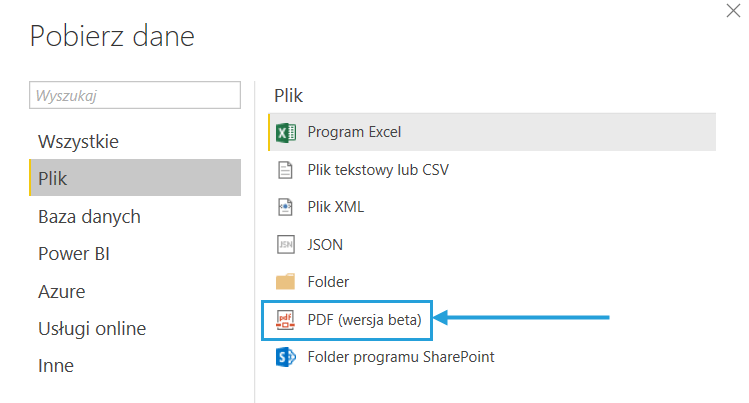Open the Azure category
The width and height of the screenshot is (749, 403).
tap(61, 292)
